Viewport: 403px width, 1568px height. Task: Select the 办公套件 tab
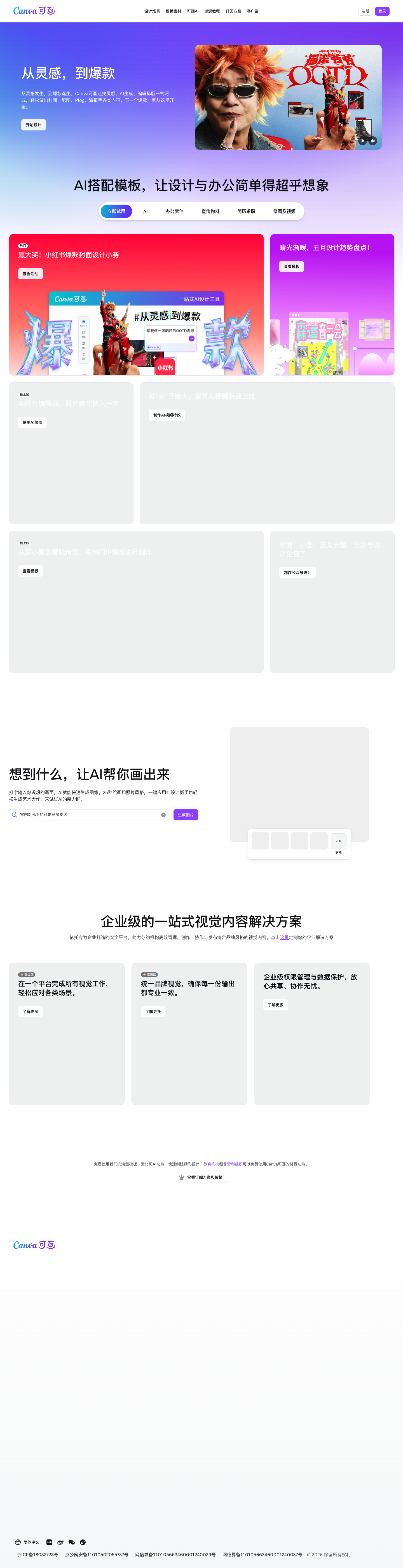coord(175,211)
